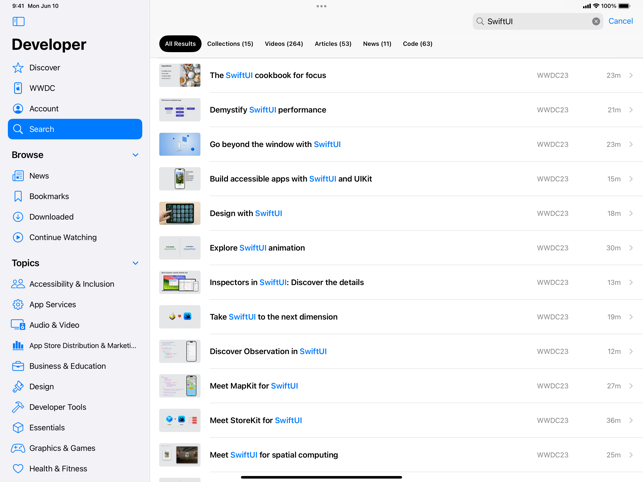Select Health & Fitness heart icon

point(18,468)
